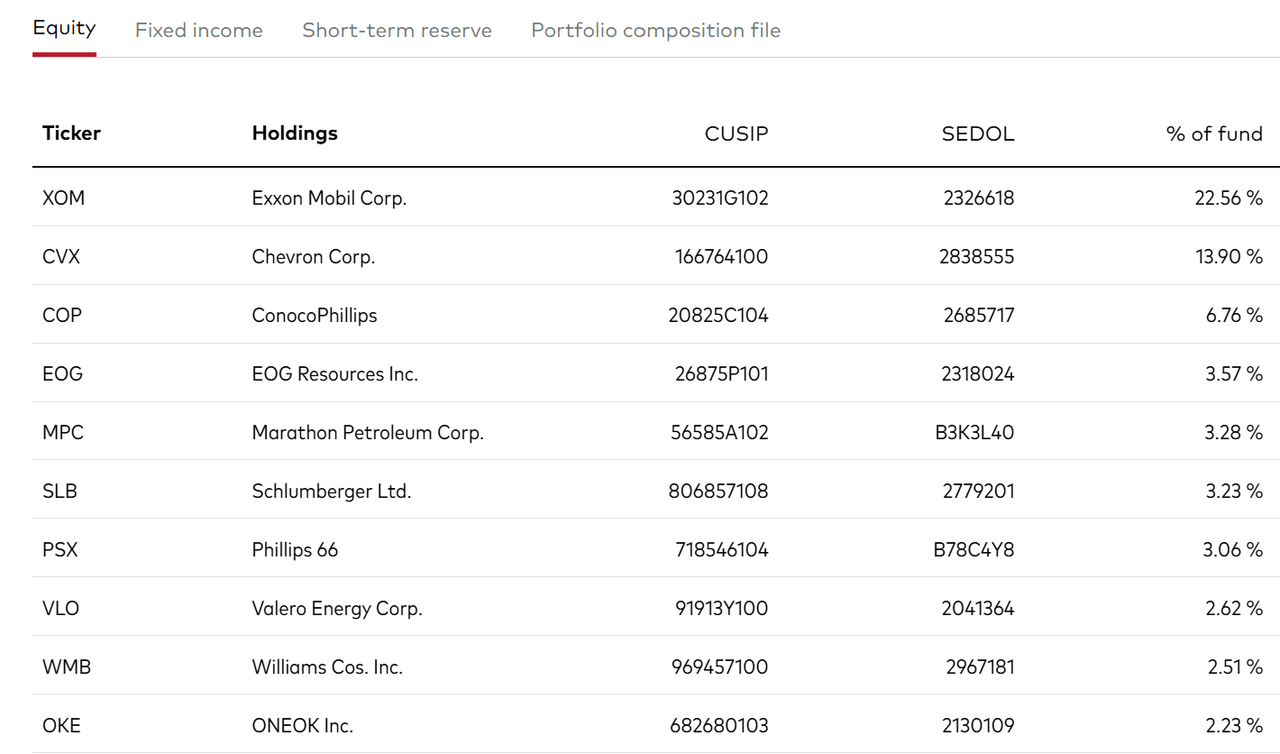Select the SLB ticker cell
1280x754 pixels.
pyautogui.click(x=60, y=491)
